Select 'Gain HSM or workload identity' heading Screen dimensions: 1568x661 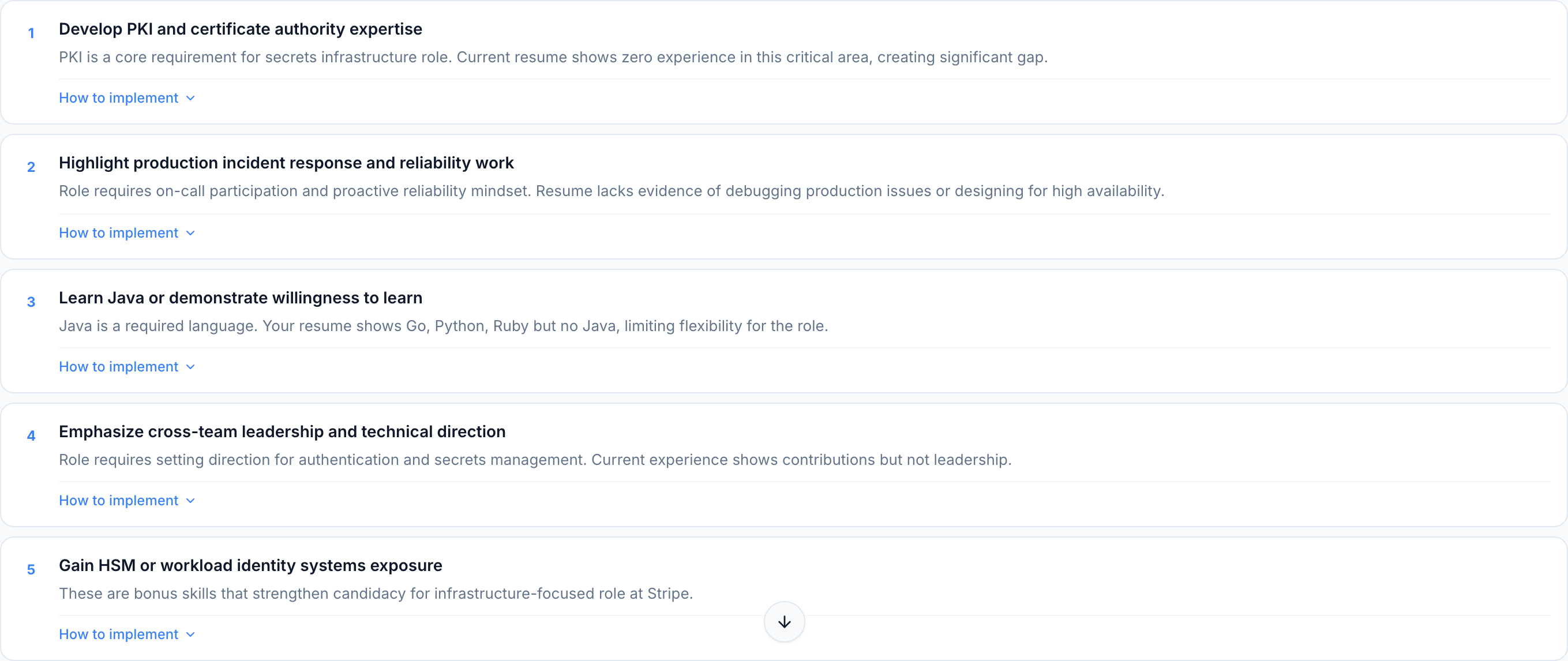coord(250,565)
